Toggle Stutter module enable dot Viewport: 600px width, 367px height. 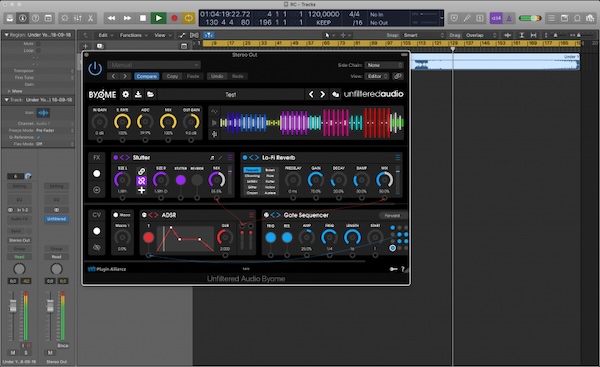(x=116, y=157)
